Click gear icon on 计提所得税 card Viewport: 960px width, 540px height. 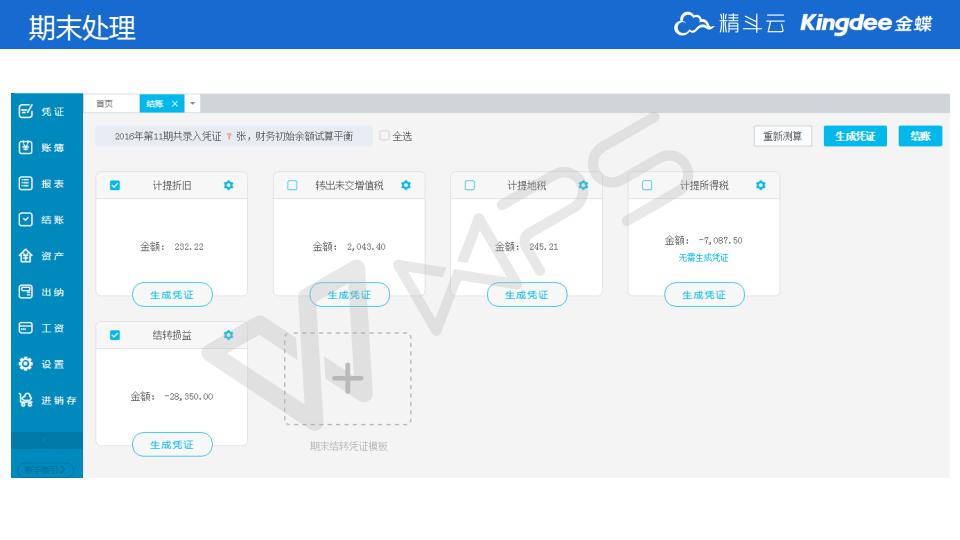click(x=761, y=185)
